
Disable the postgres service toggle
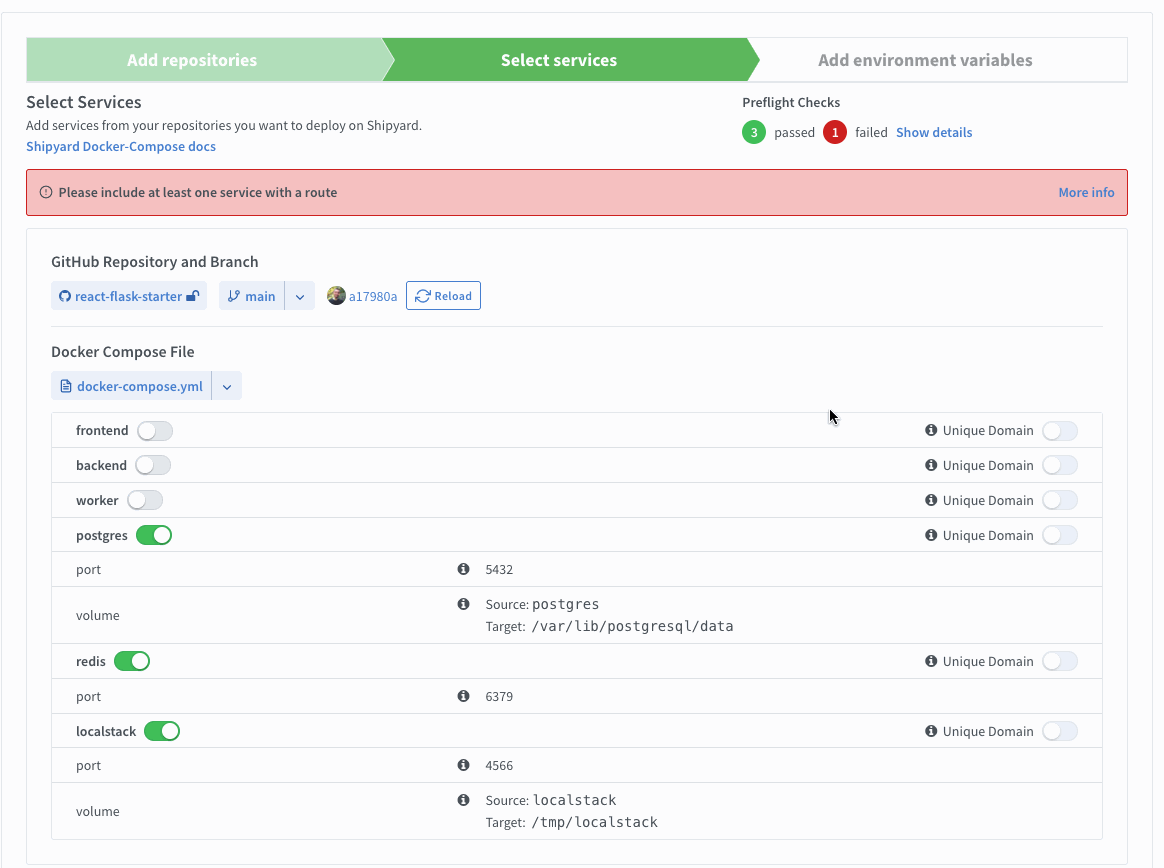pos(154,535)
